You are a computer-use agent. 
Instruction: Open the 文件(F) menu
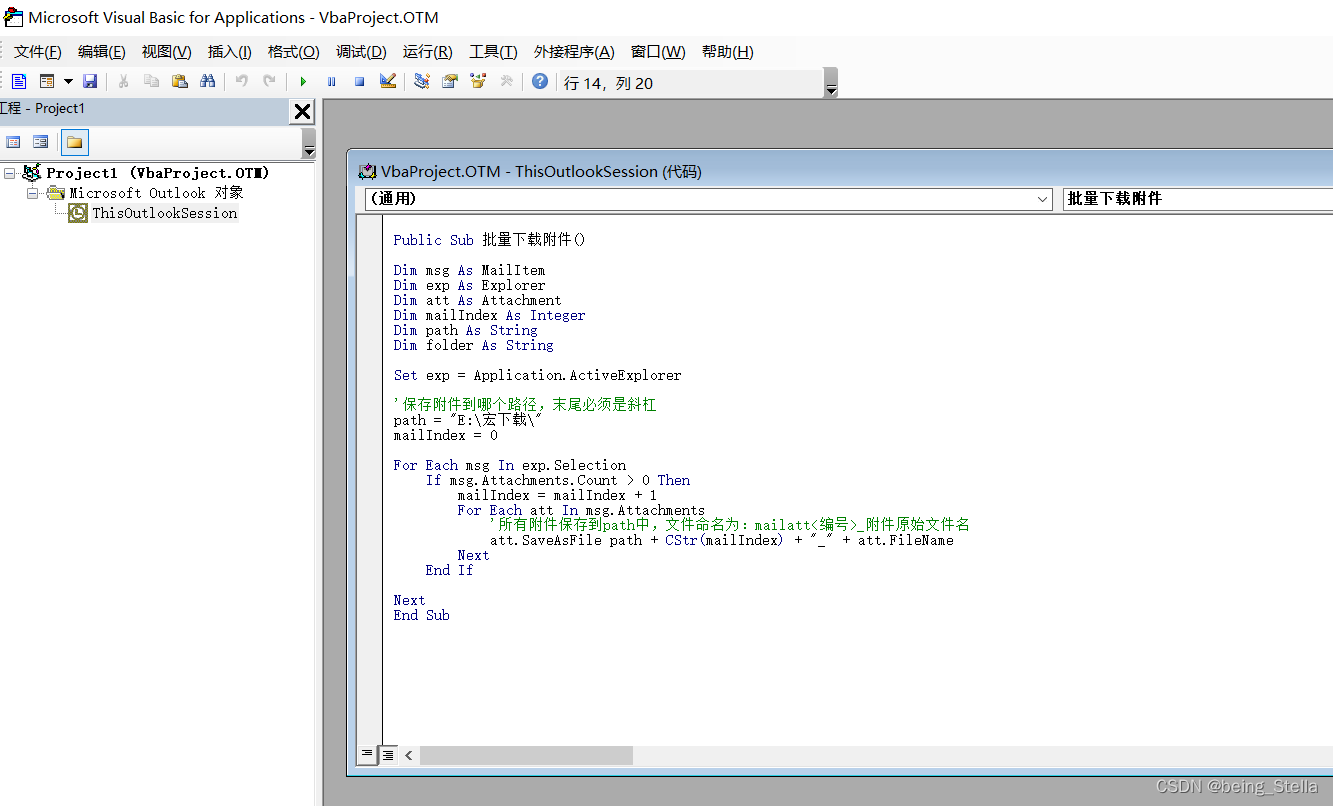coord(38,52)
